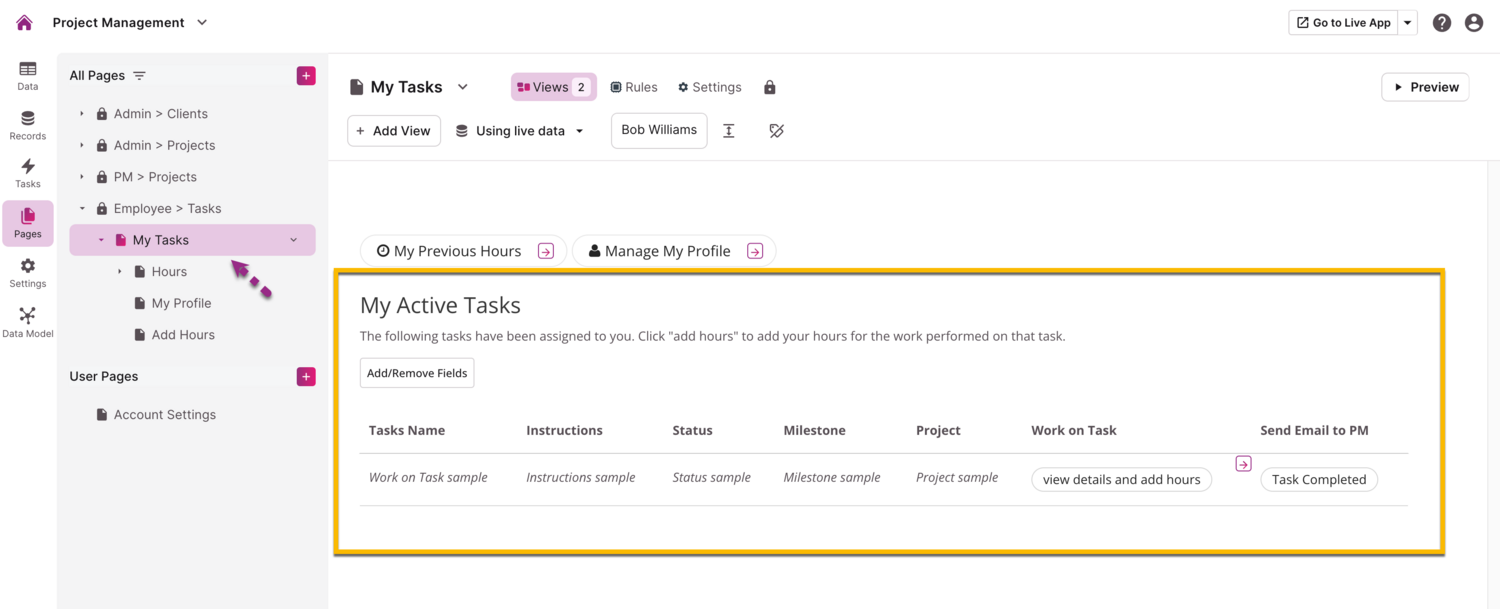The image size is (1500, 609).
Task: Open the Data Model section
Action: tap(28, 322)
